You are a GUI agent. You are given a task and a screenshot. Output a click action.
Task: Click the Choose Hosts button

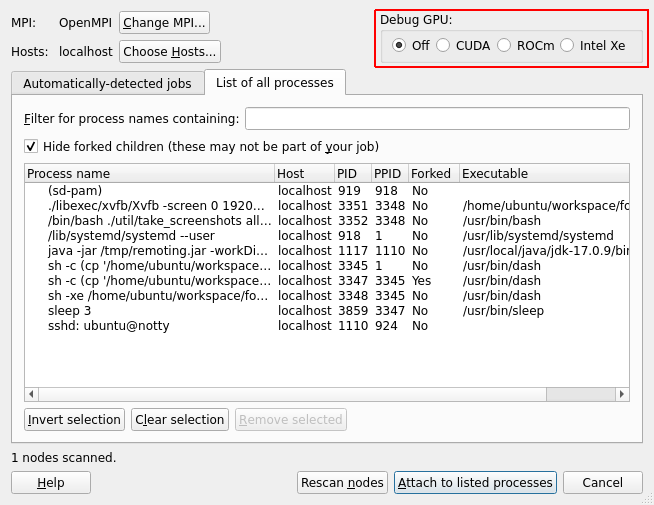point(169,52)
